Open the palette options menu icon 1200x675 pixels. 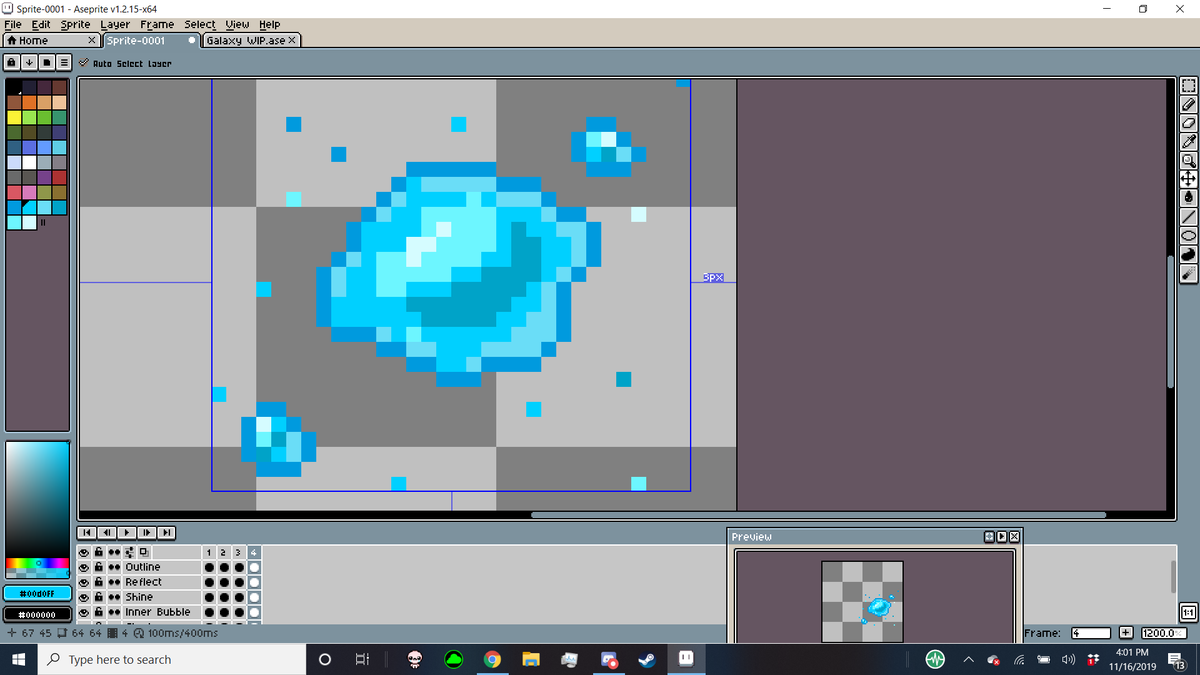[x=64, y=62]
